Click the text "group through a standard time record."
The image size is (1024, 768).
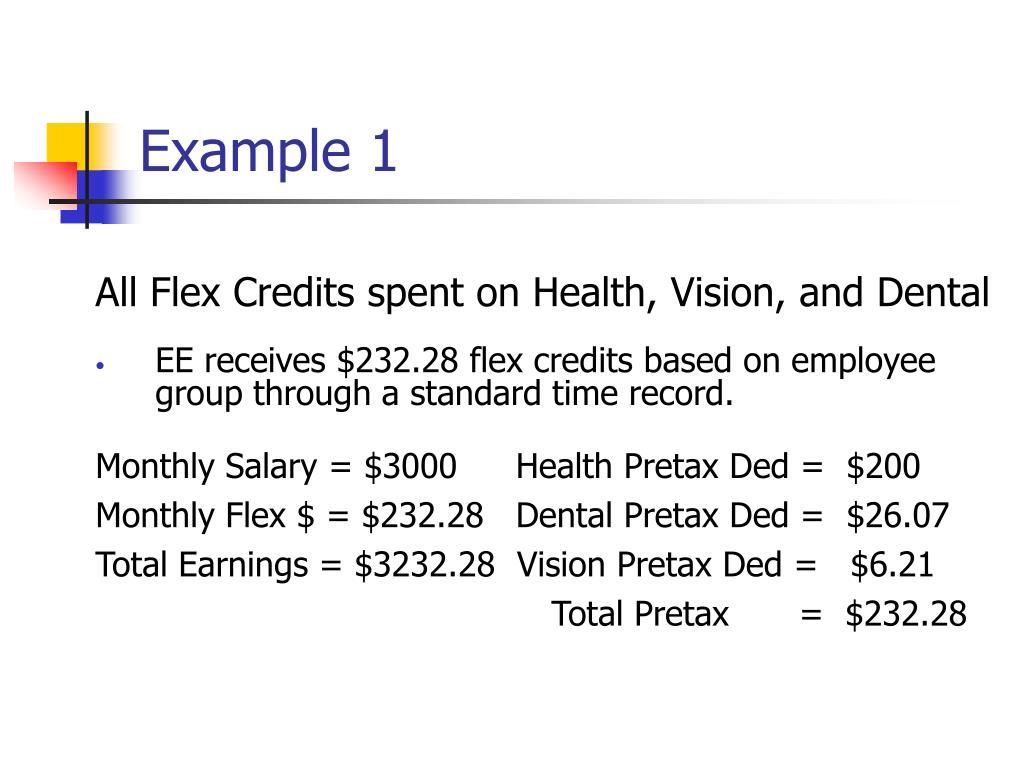point(444,394)
